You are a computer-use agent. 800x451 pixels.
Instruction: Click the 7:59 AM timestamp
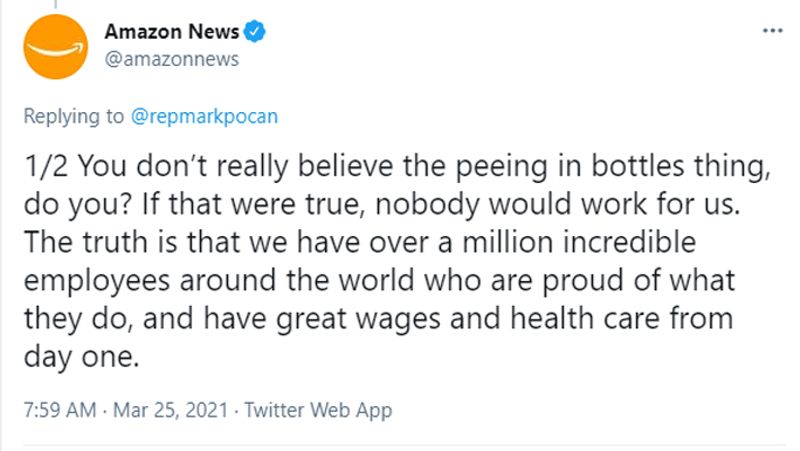click(x=60, y=410)
